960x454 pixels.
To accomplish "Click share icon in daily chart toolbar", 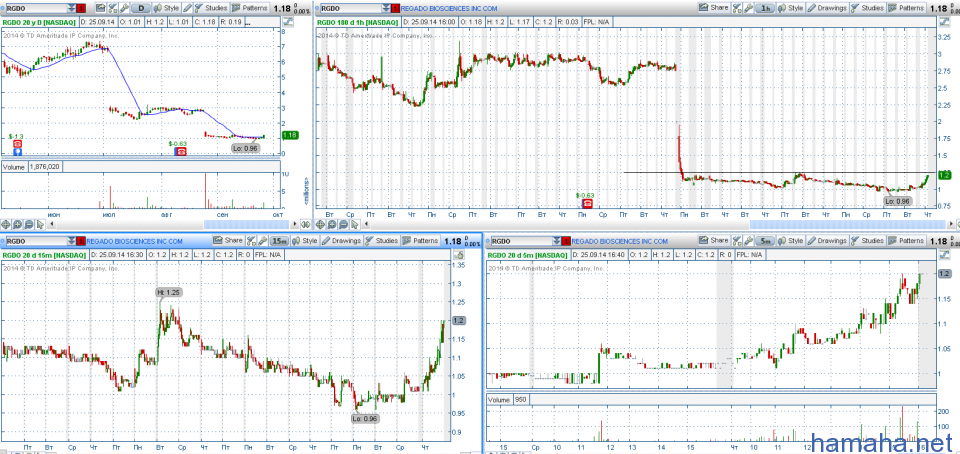I will (100, 8).
